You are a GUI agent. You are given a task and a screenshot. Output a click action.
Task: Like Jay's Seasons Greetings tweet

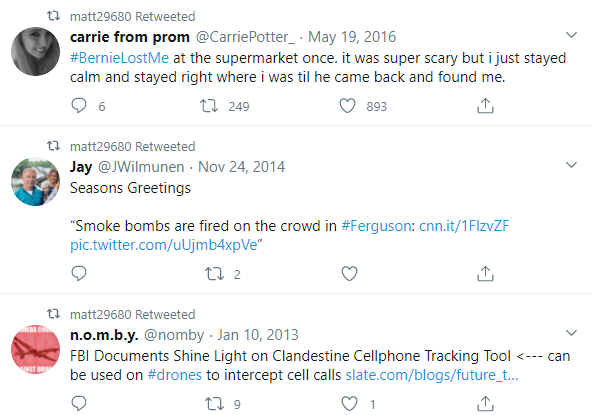[x=349, y=274]
